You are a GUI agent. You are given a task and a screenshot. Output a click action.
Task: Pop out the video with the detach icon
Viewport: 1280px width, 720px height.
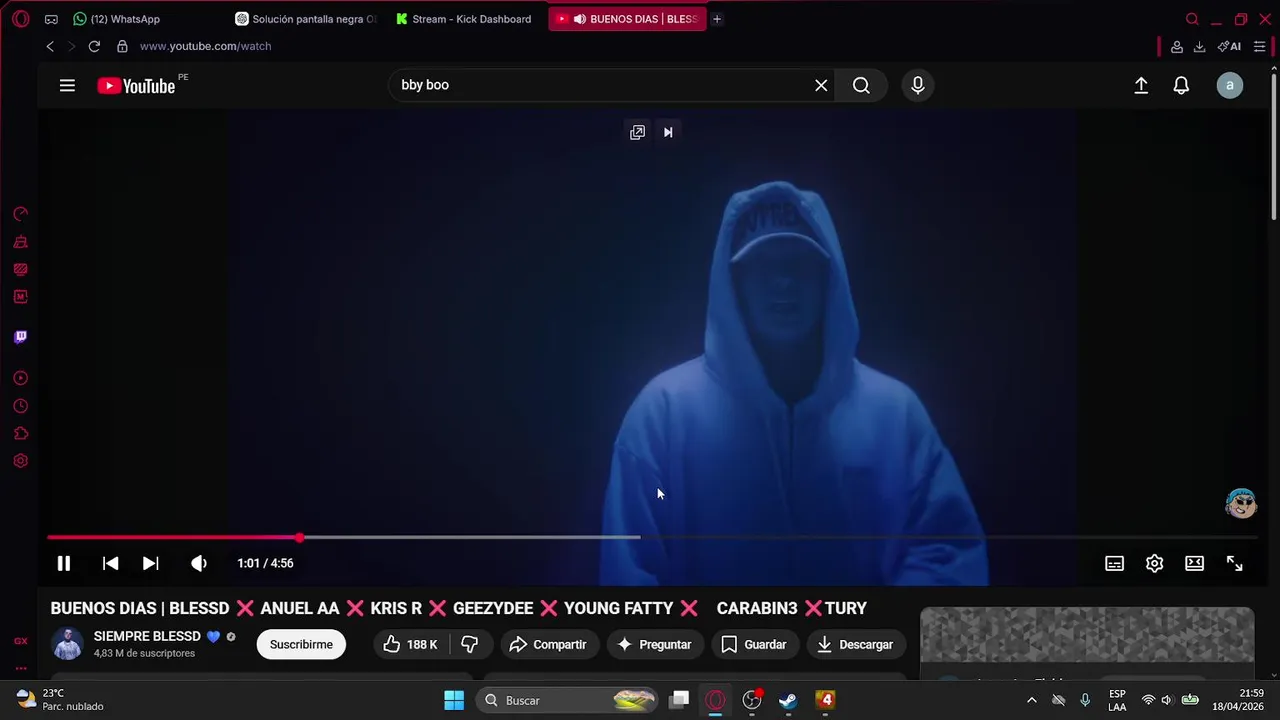[x=637, y=132]
